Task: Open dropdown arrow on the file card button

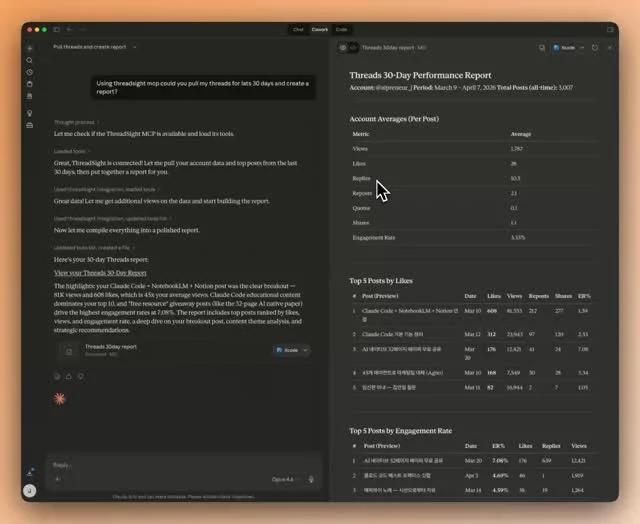Action: pyautogui.click(x=306, y=350)
